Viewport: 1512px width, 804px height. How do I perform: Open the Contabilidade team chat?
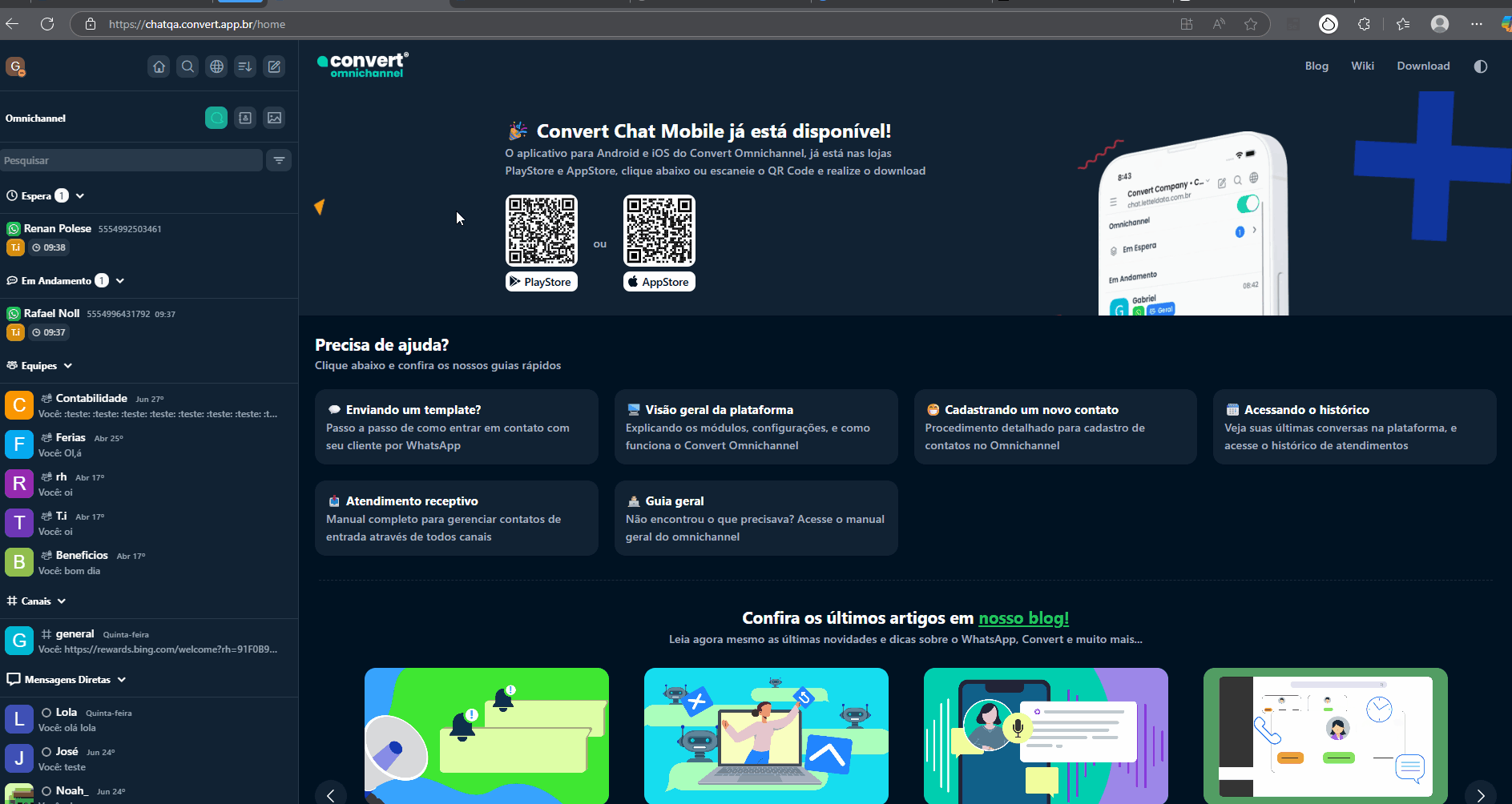point(149,405)
